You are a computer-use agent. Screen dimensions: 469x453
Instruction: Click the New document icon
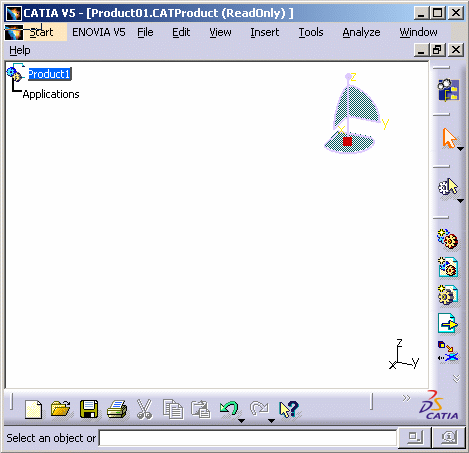[33, 410]
